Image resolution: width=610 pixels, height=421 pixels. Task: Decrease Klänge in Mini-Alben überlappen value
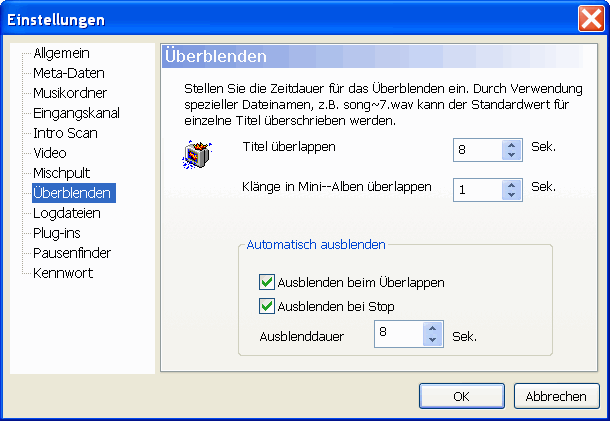click(512, 194)
